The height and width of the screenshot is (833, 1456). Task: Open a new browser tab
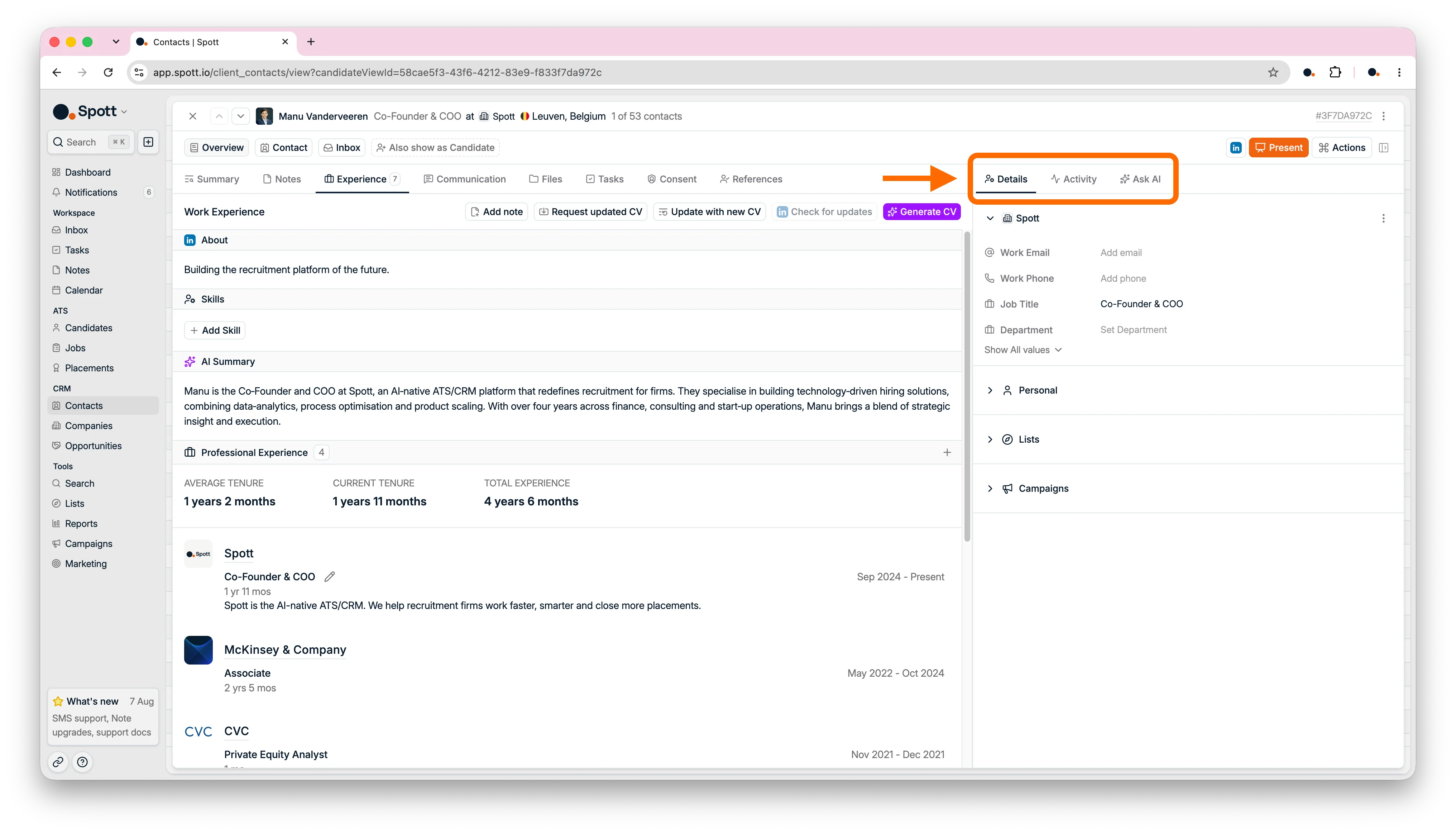(311, 42)
